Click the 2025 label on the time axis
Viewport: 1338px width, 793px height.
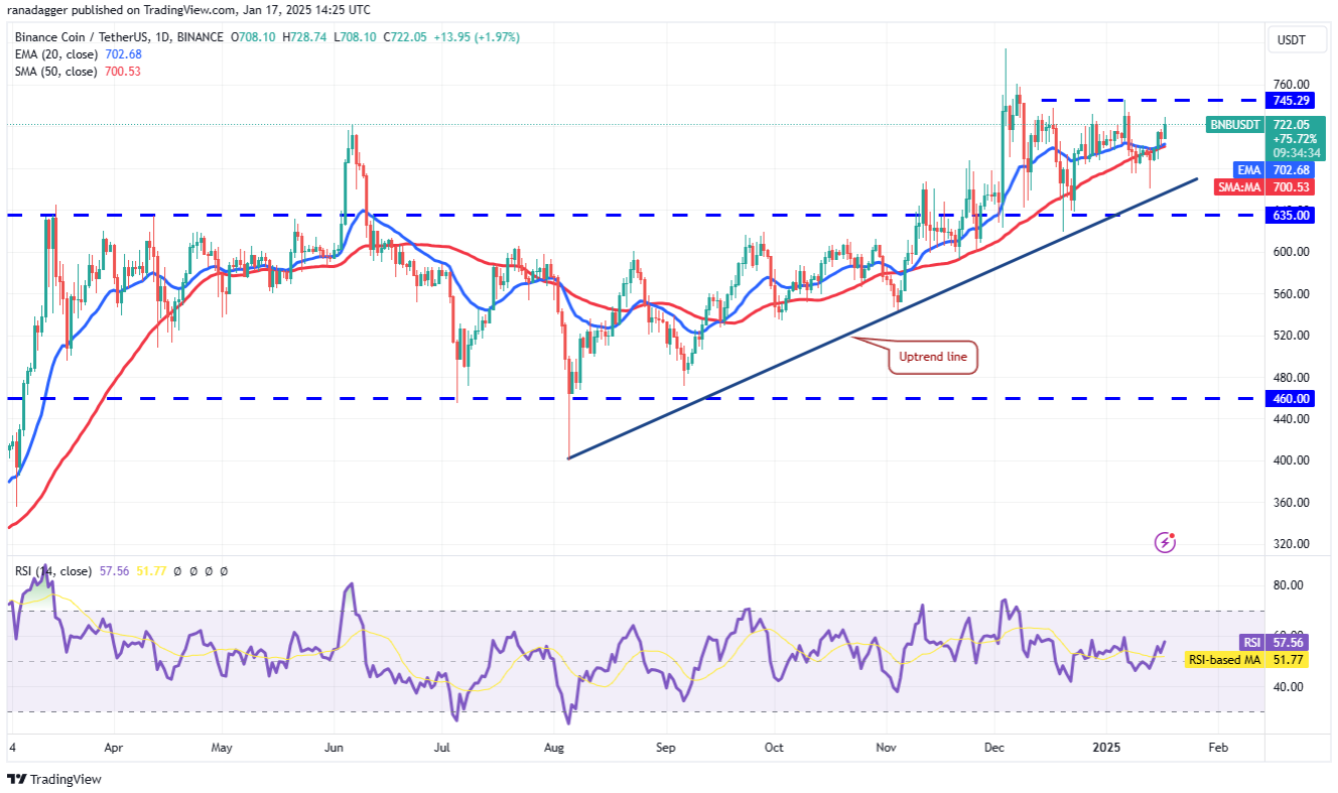(x=1106, y=747)
